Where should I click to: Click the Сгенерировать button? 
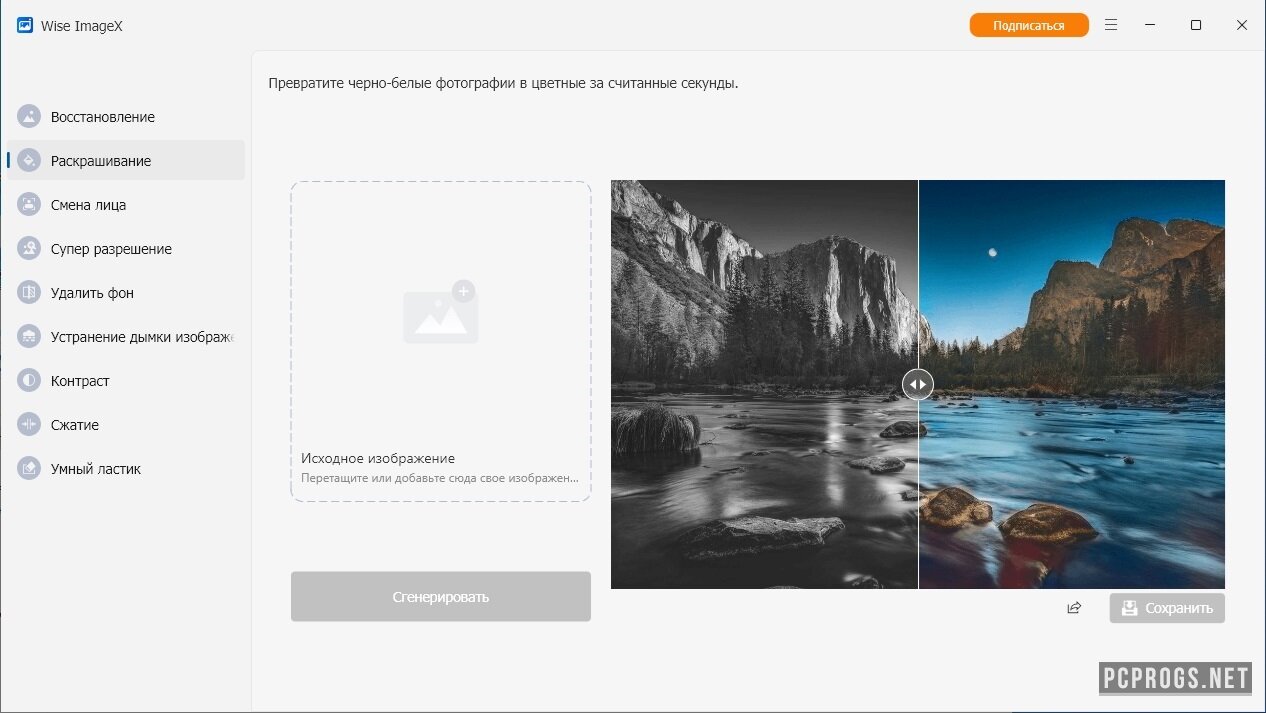(x=441, y=597)
